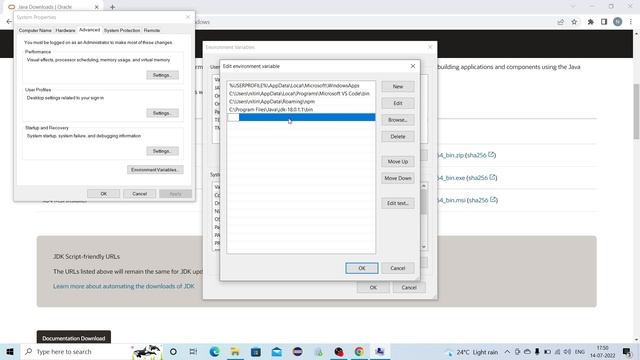640x360 pixels.
Task: Click the Edit text... button
Action: pos(398,203)
